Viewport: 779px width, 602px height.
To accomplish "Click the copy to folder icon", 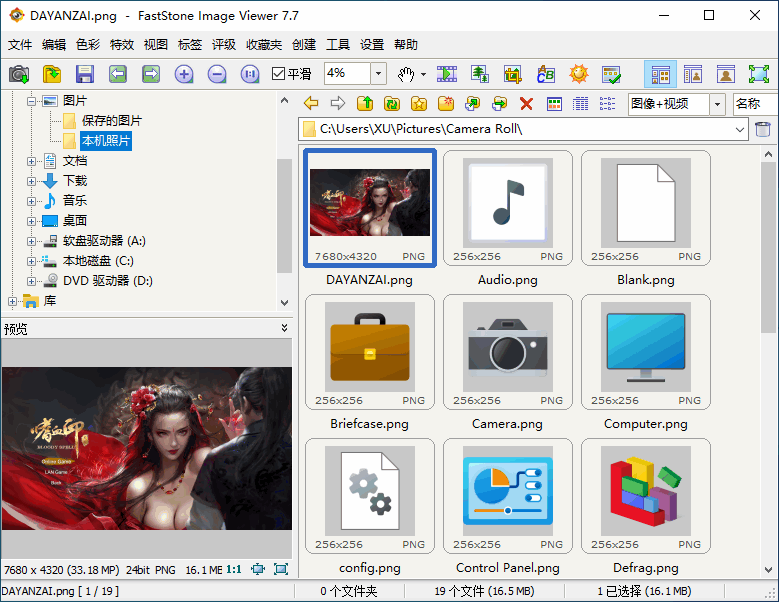I will (472, 103).
